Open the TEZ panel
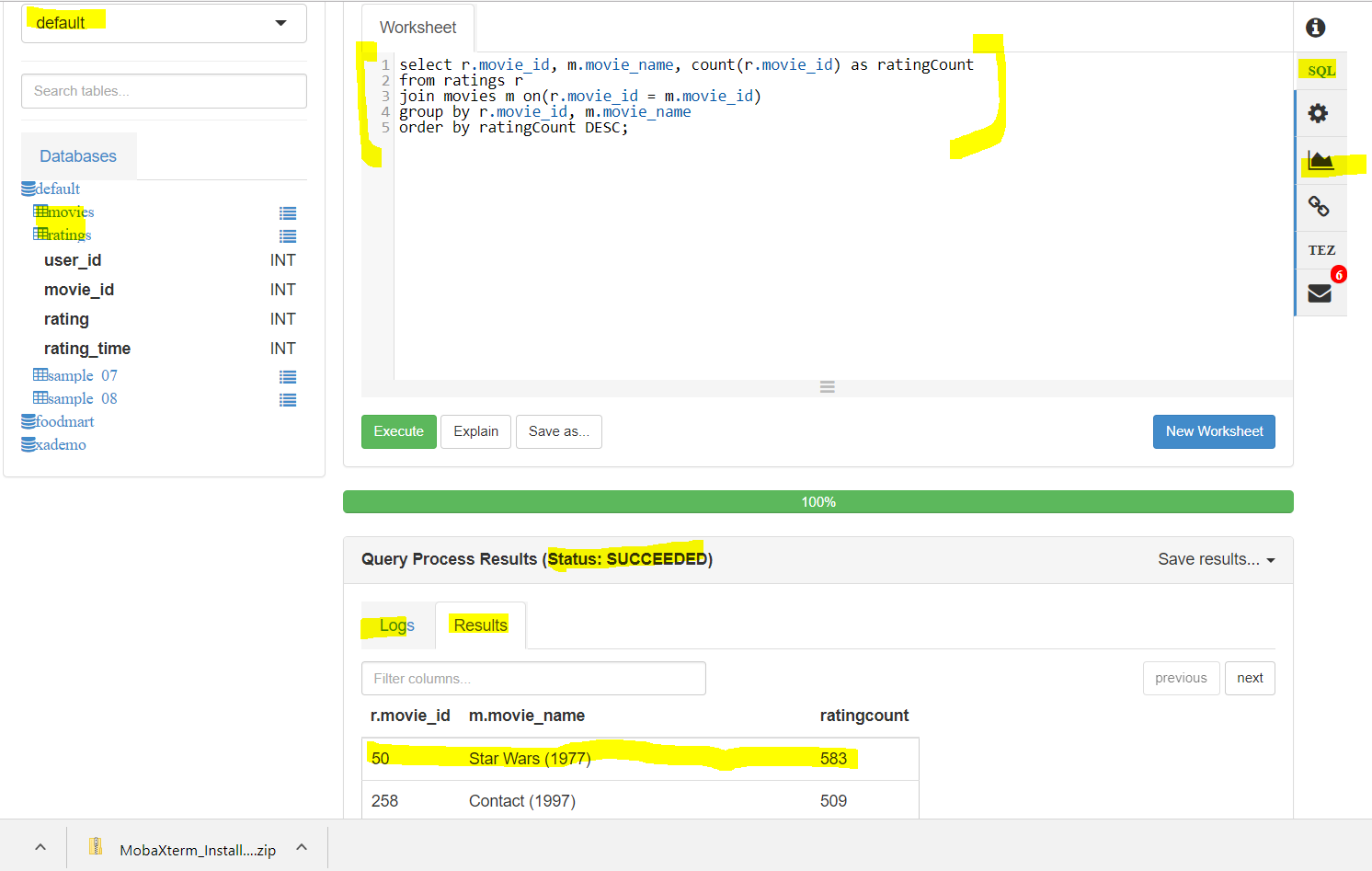 1321,250
